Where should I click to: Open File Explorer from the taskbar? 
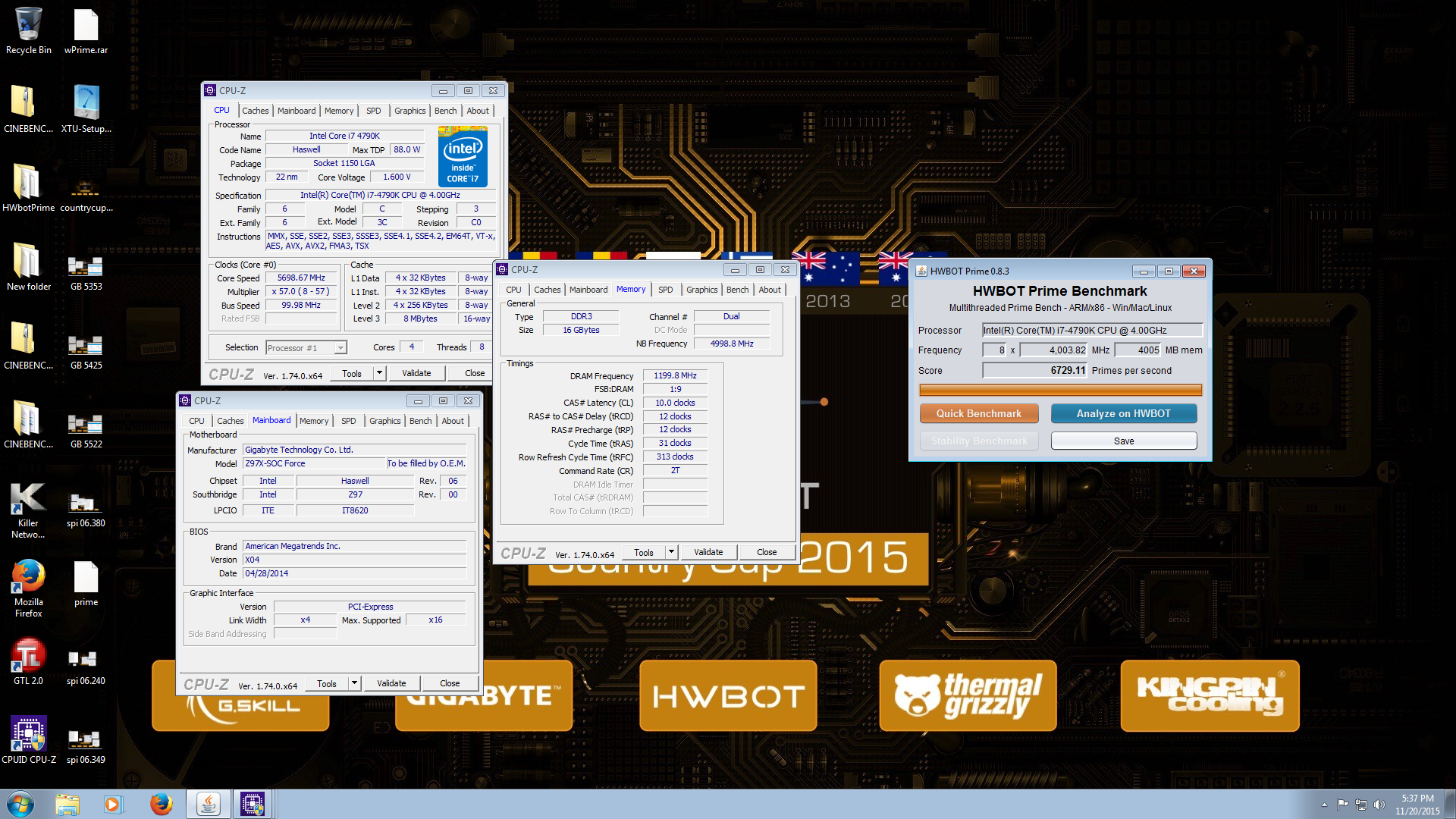point(67,804)
